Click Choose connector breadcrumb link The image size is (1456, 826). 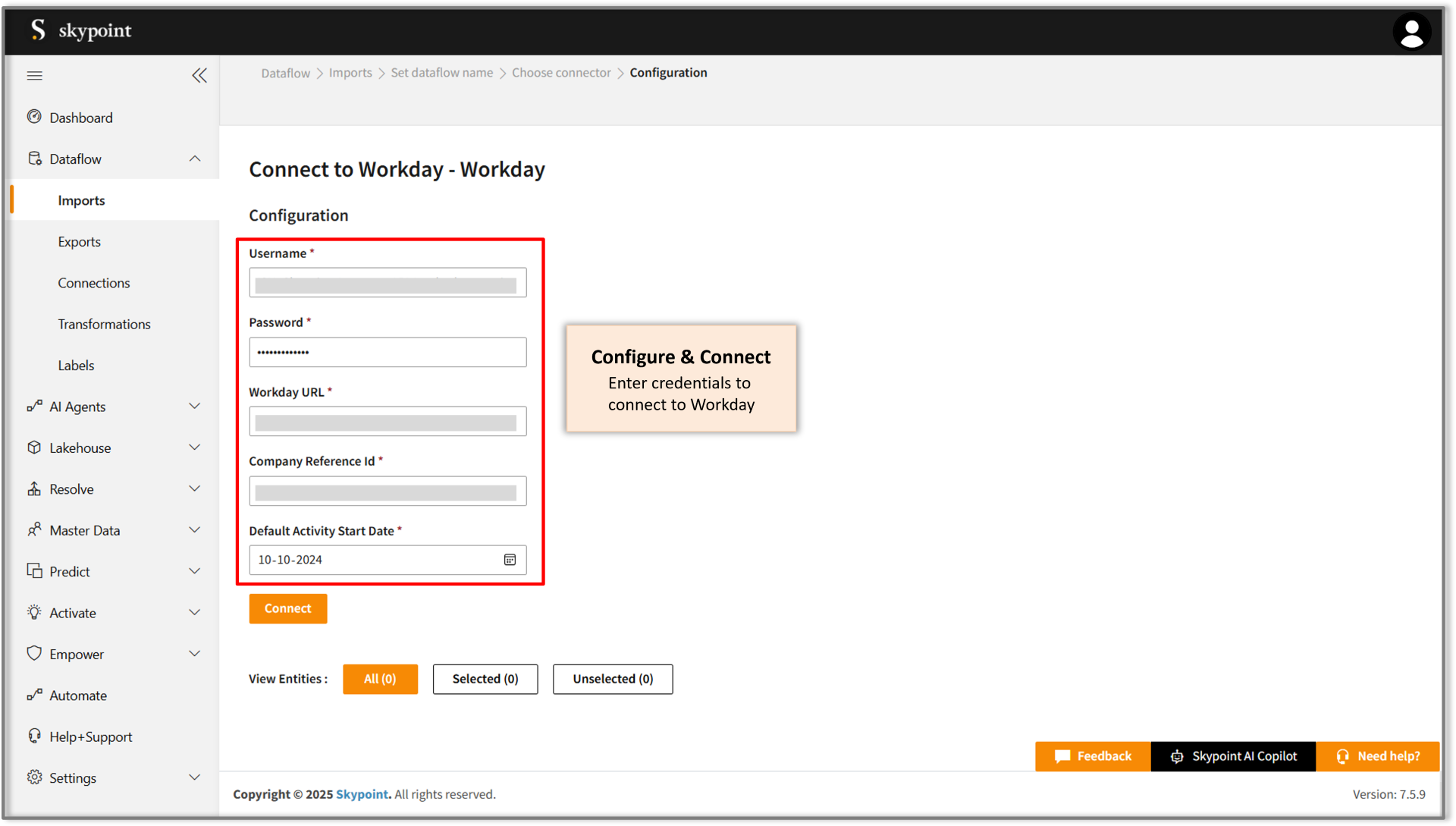coord(561,73)
